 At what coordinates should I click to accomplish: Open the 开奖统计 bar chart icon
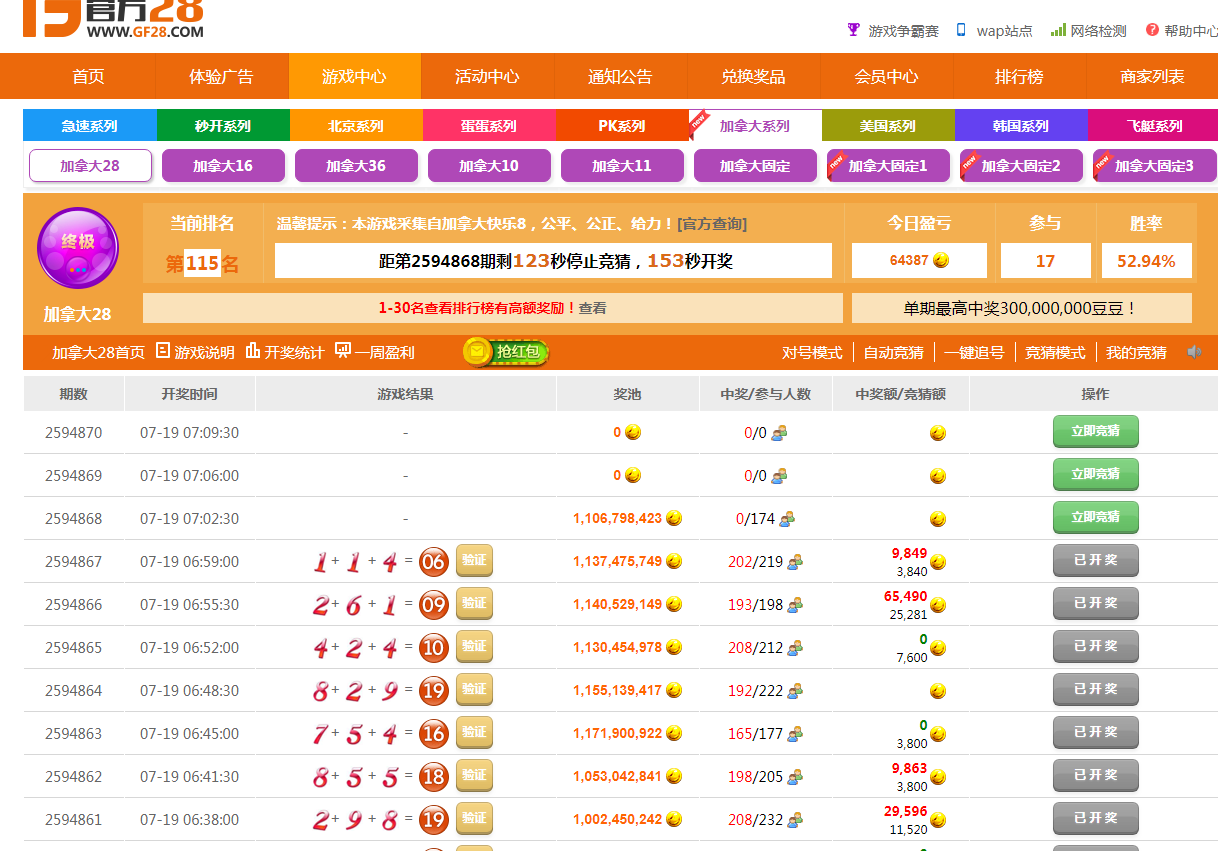click(253, 351)
